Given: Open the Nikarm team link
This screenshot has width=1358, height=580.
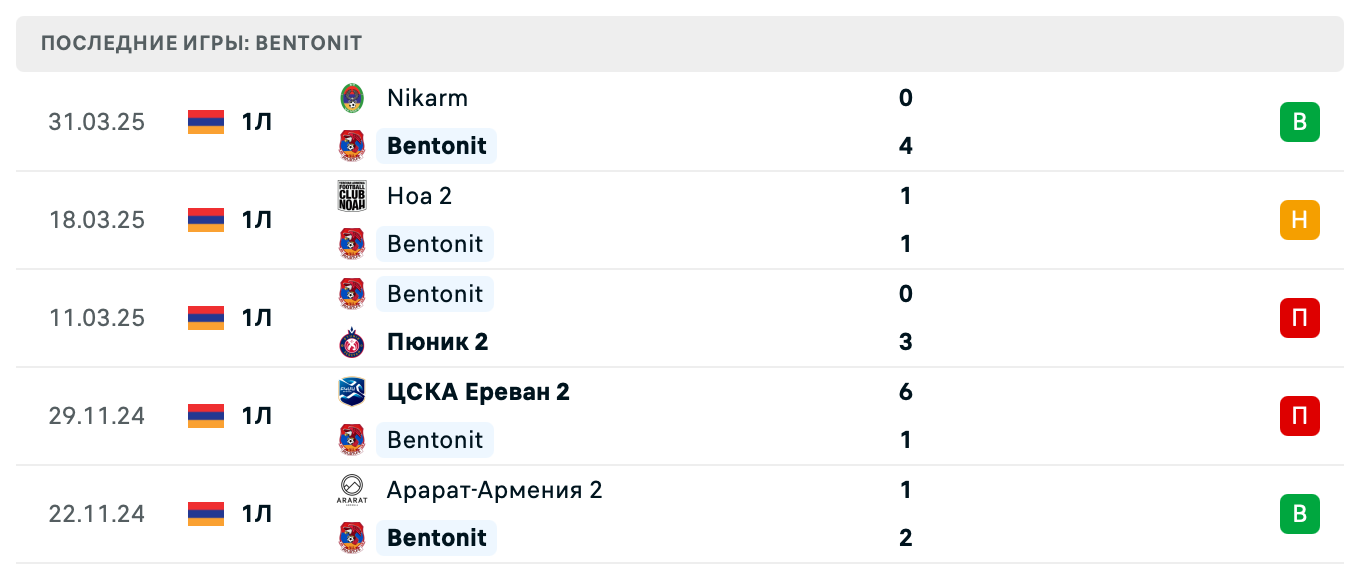Looking at the screenshot, I should click(427, 98).
